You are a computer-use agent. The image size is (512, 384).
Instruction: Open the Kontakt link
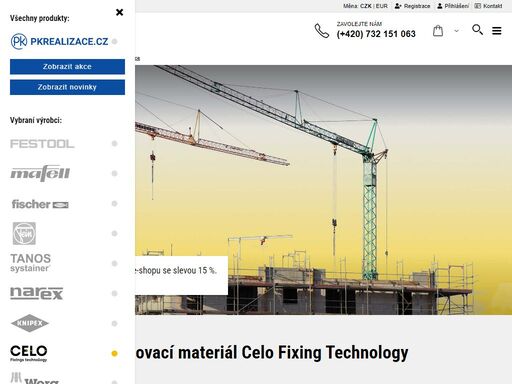click(488, 6)
